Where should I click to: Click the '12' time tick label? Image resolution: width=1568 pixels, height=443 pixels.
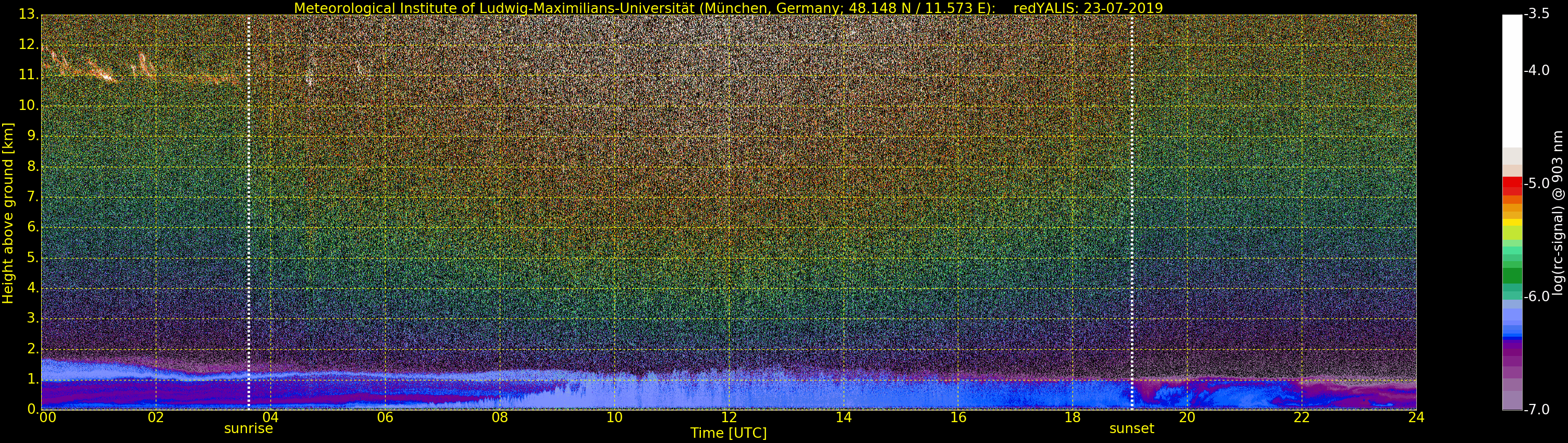[729, 417]
